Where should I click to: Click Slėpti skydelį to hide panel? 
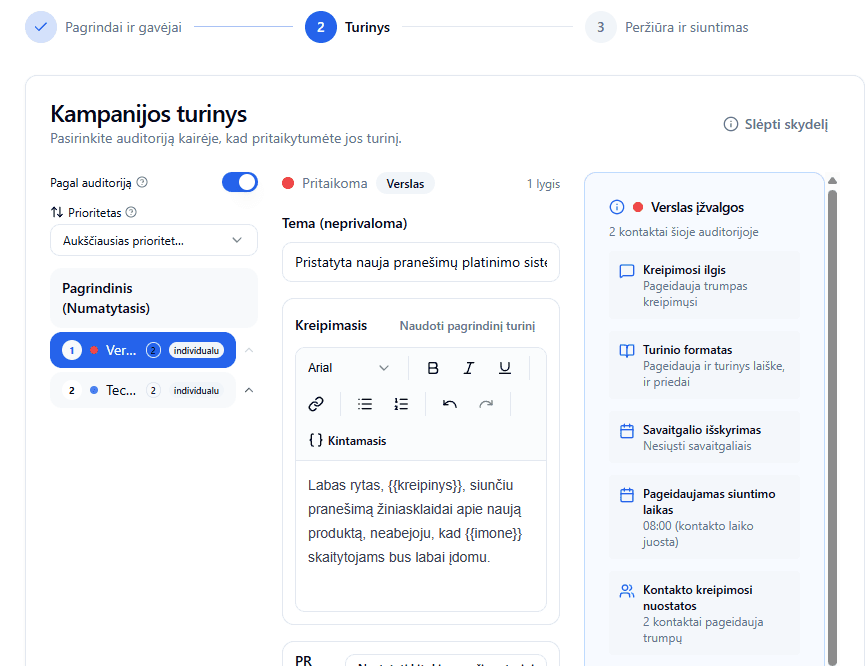pos(776,124)
